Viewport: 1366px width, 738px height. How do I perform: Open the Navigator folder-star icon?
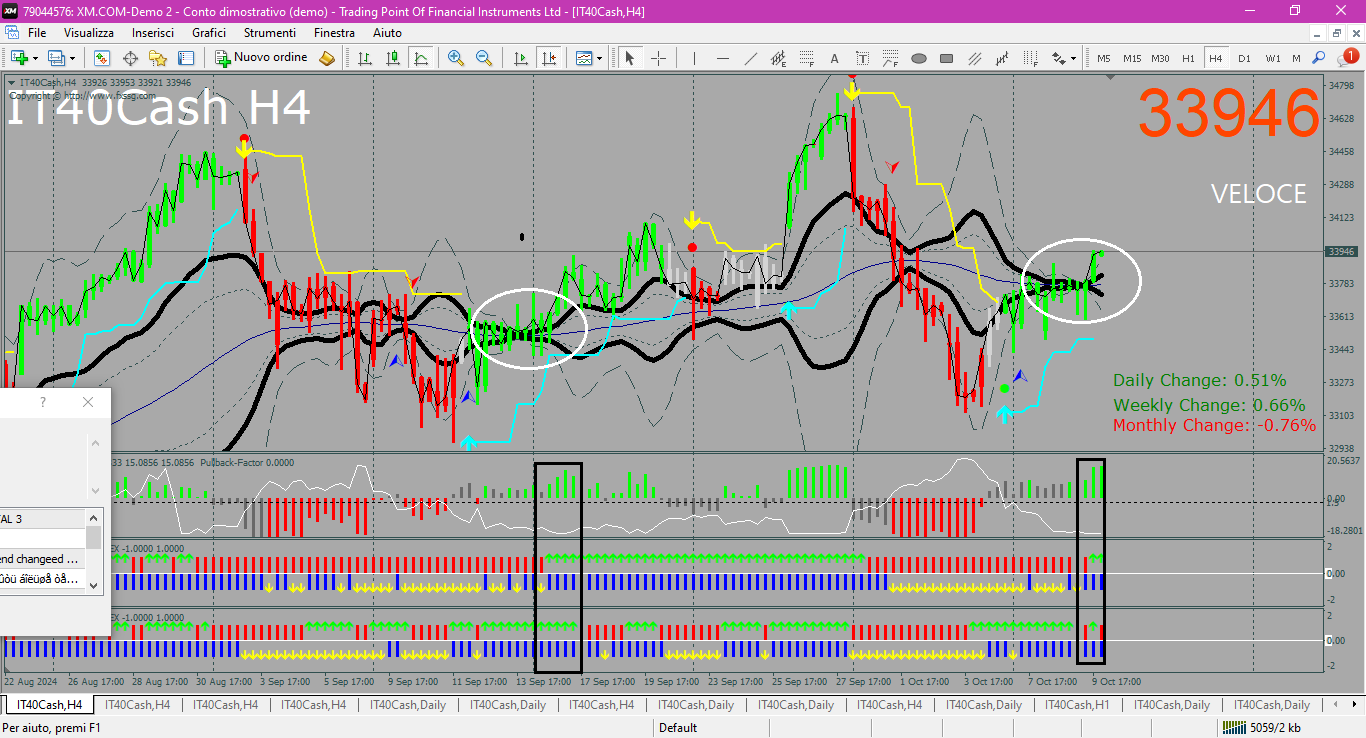click(158, 58)
